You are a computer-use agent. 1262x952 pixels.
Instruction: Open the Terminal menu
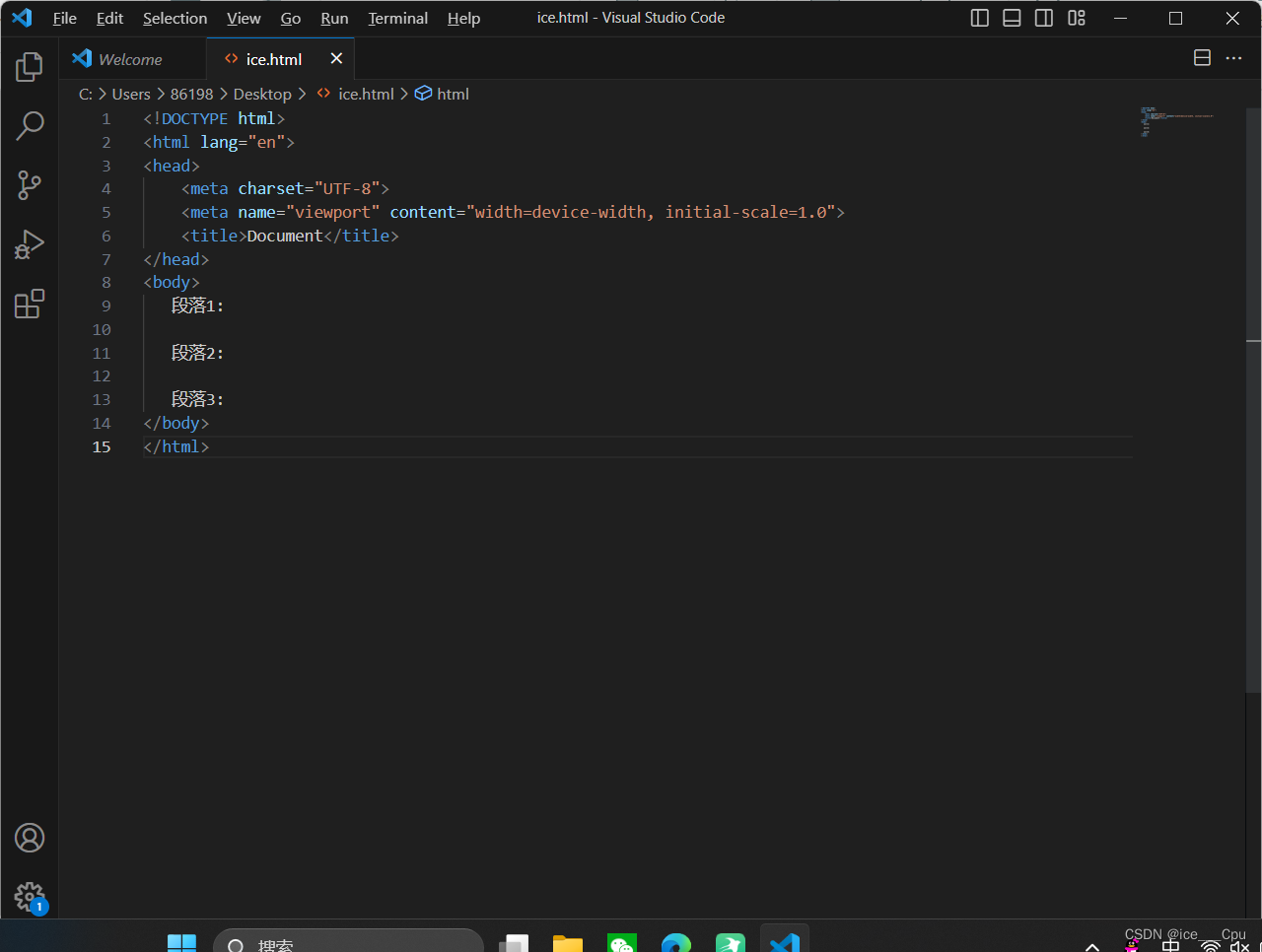pyautogui.click(x=397, y=18)
